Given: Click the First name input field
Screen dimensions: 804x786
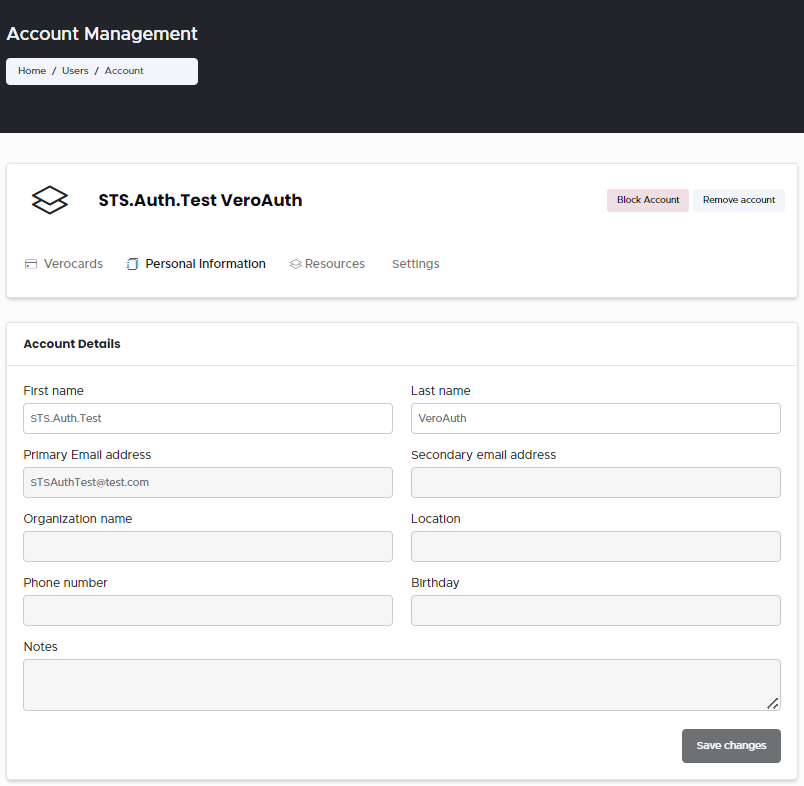Looking at the screenshot, I should (x=208, y=419).
